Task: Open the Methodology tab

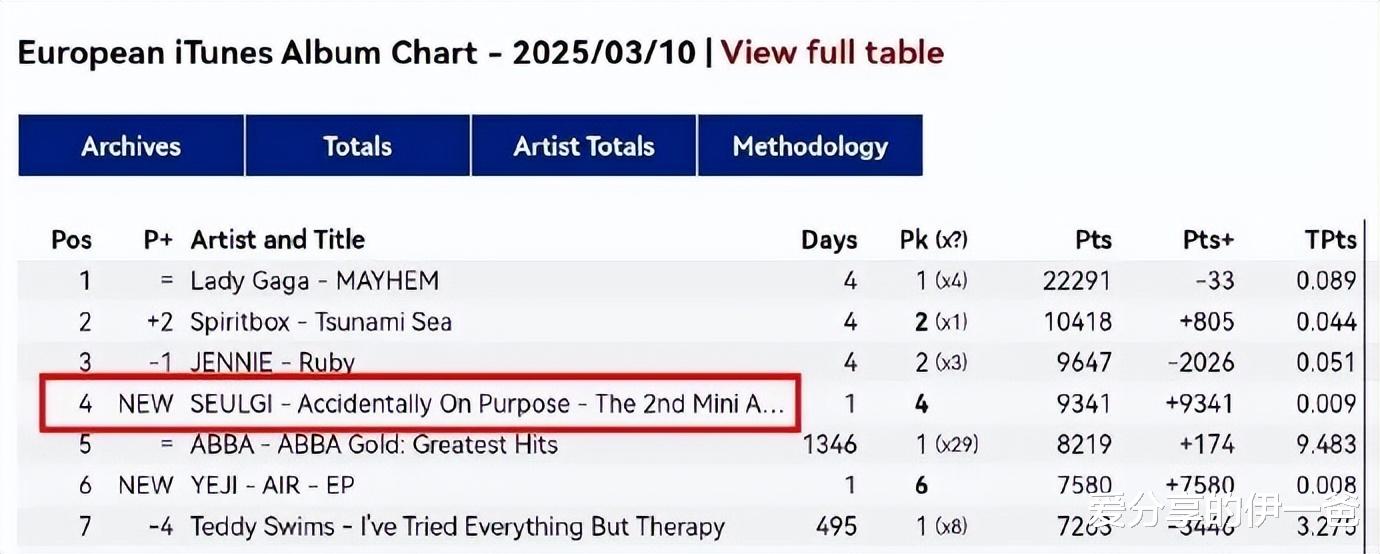Action: 810,146
